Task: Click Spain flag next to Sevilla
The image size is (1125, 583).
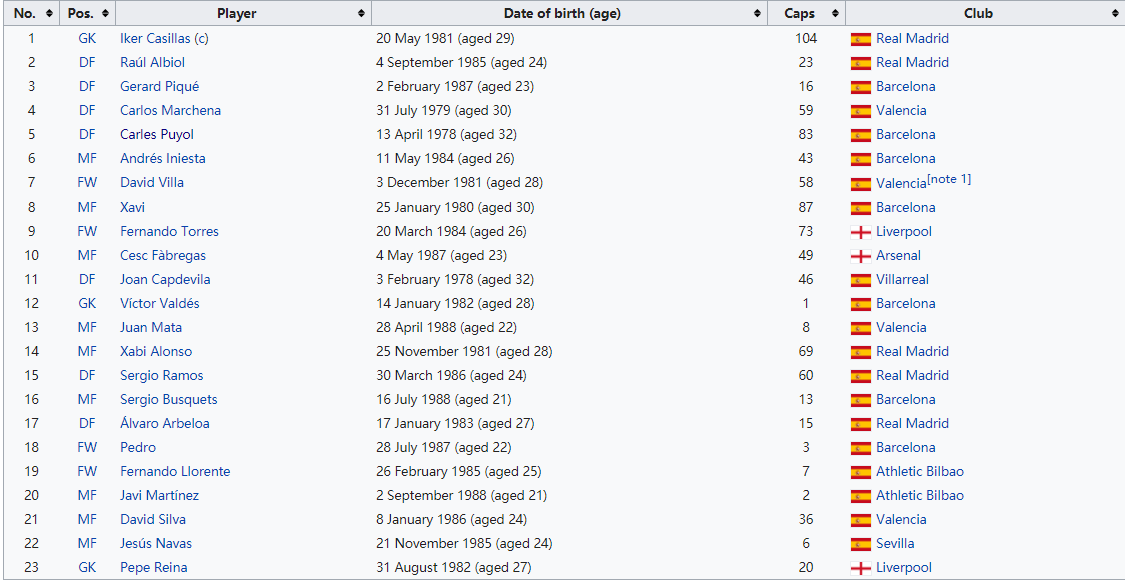Action: 860,544
